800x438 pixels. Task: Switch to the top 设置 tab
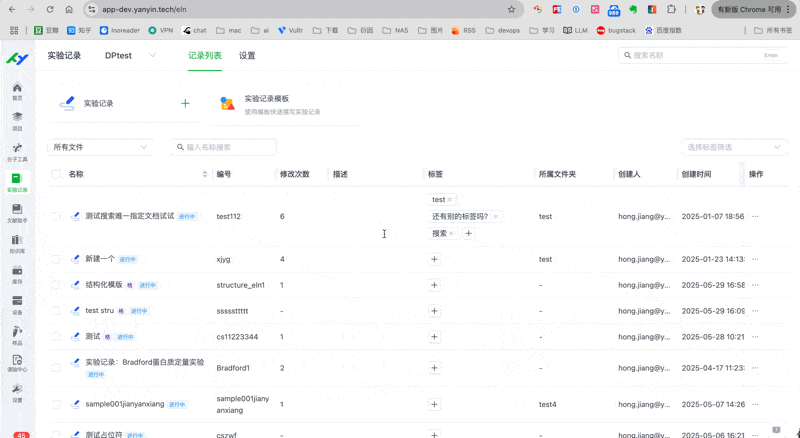coord(247,56)
